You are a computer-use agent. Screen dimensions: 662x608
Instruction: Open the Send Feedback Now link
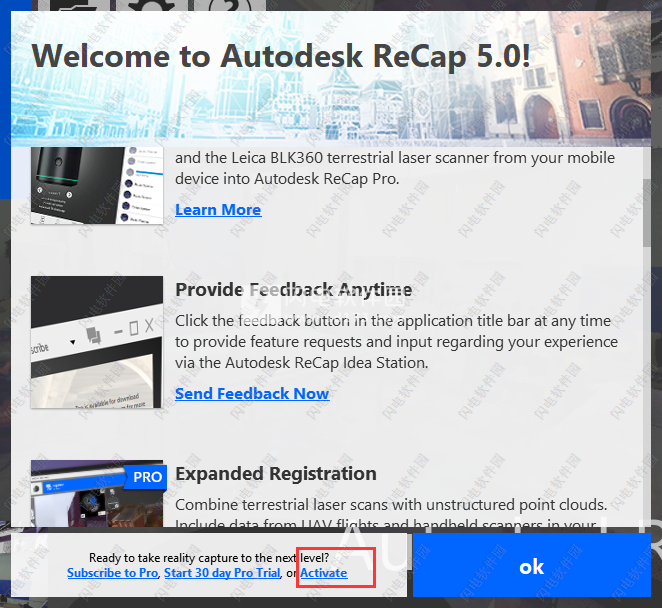[x=252, y=394]
